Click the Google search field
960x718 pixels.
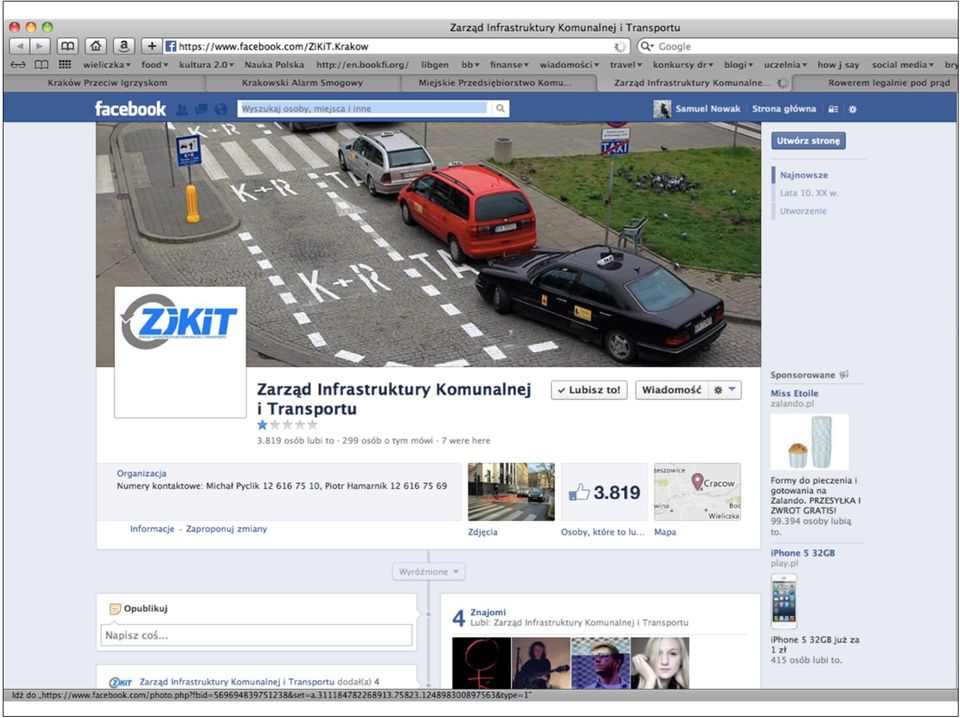(807, 47)
